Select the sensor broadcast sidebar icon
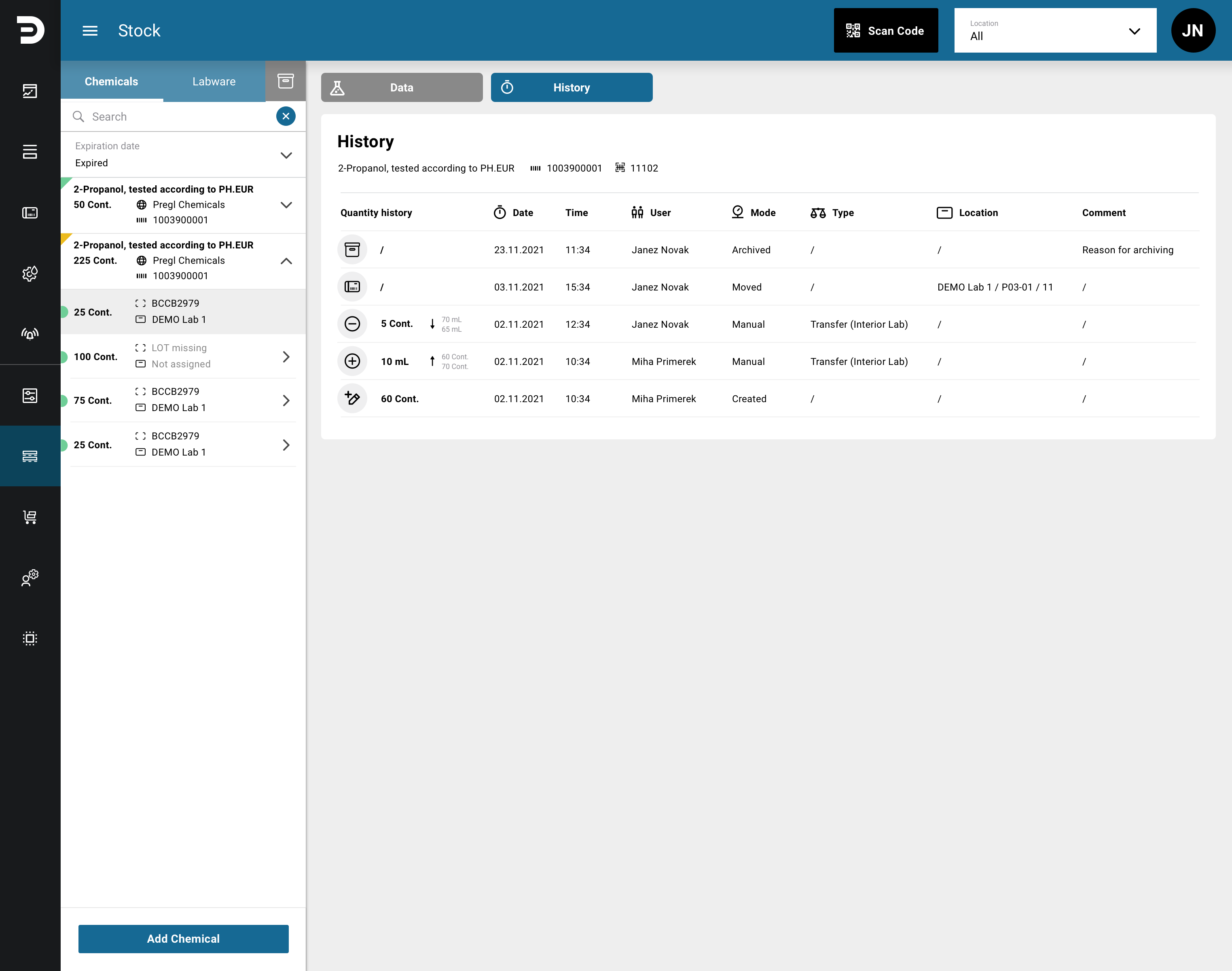 click(30, 334)
